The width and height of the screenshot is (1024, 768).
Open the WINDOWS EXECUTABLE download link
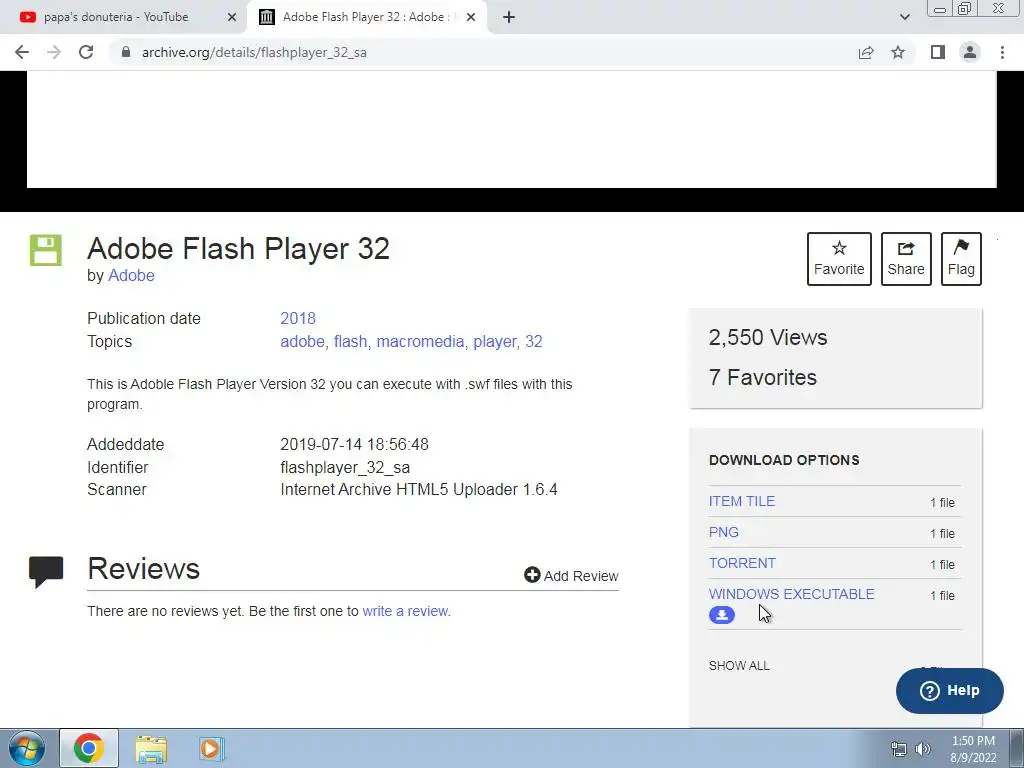point(792,594)
